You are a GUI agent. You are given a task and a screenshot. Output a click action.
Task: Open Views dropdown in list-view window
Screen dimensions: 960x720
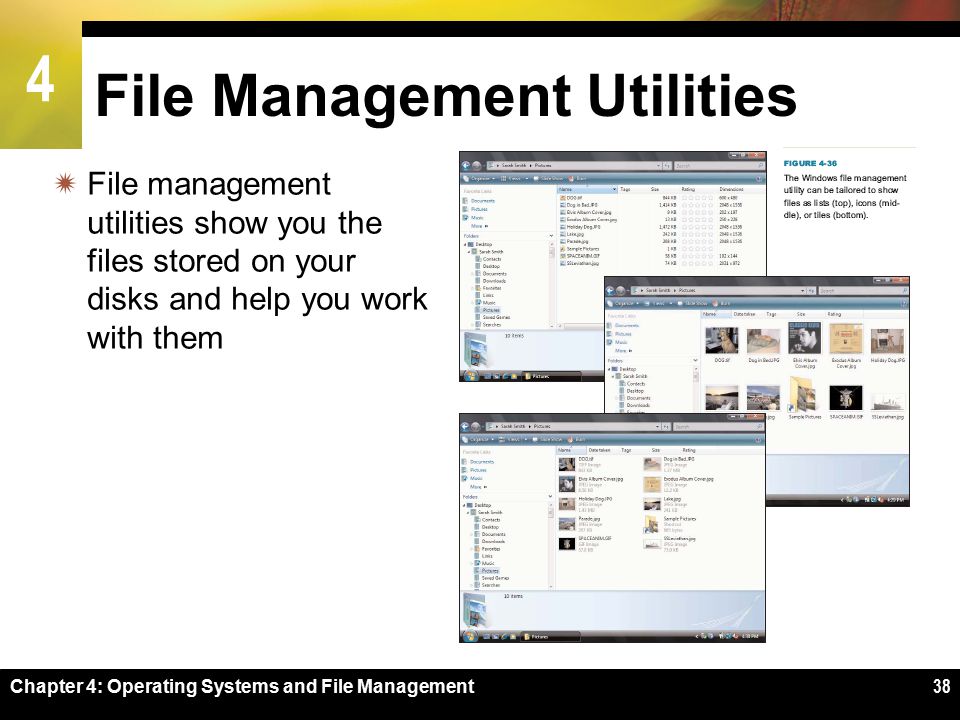pyautogui.click(x=515, y=179)
